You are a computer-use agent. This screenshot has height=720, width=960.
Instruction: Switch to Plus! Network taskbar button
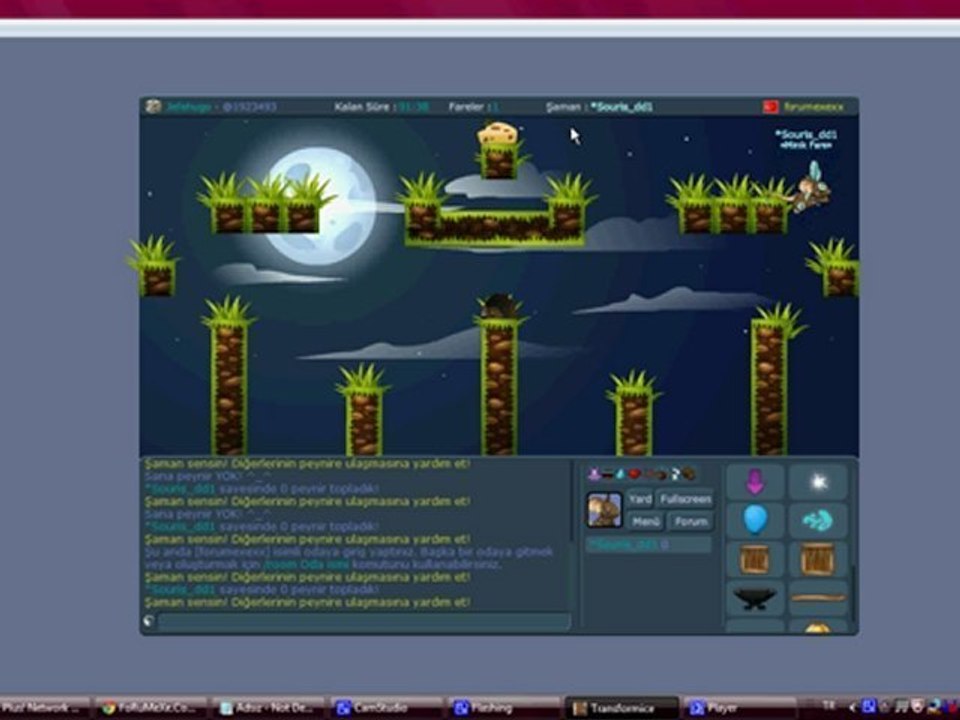(x=45, y=708)
